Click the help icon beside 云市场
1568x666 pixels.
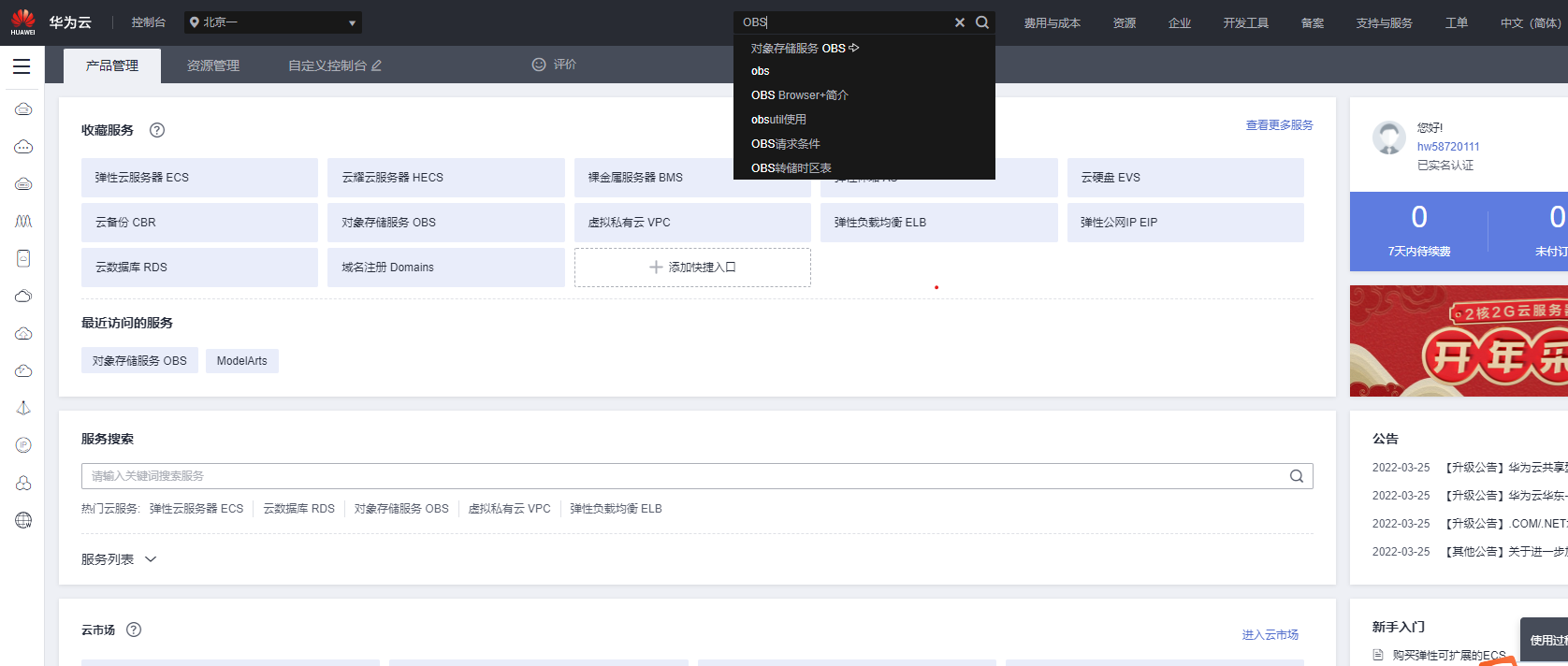134,630
